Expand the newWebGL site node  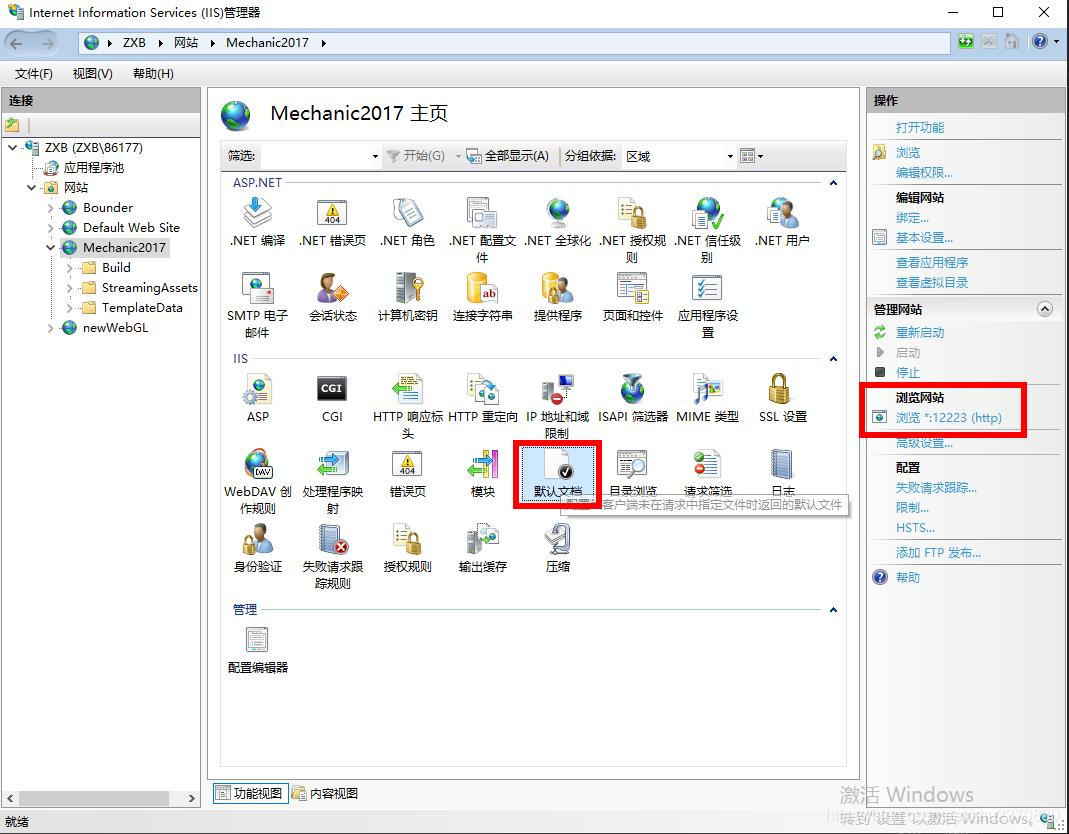pos(50,328)
